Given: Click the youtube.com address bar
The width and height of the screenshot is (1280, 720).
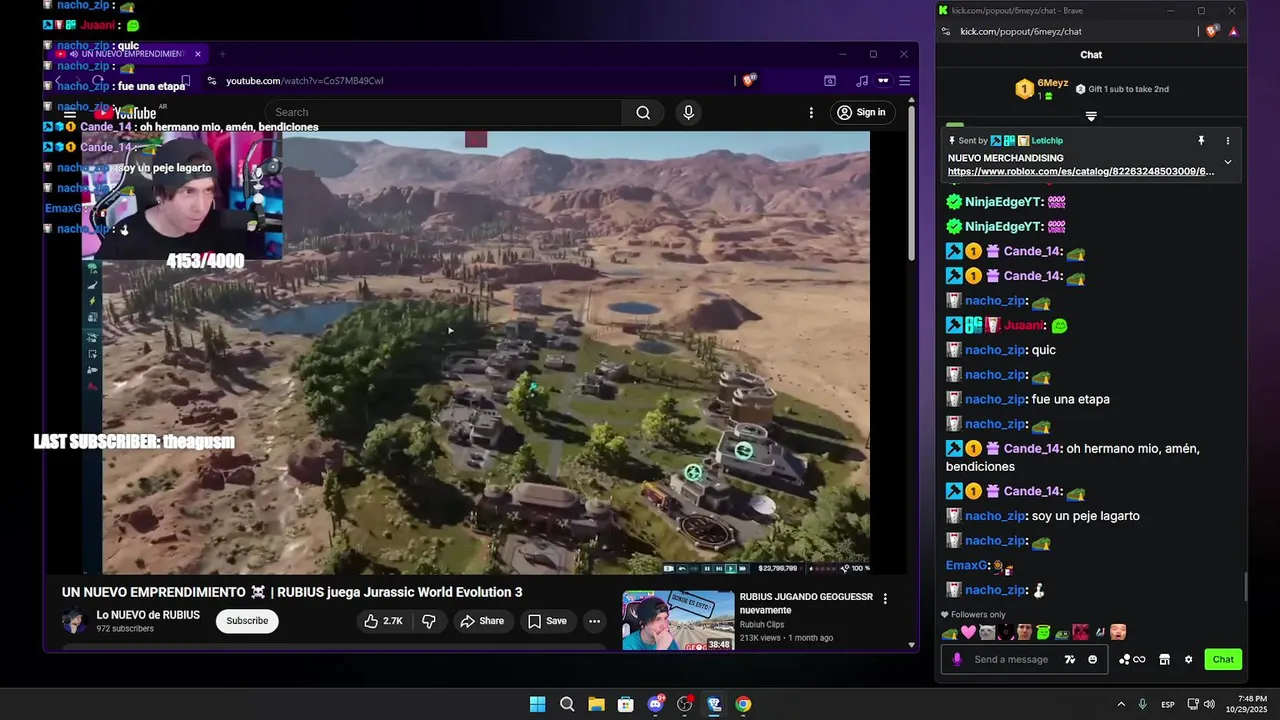Looking at the screenshot, I should (470, 80).
